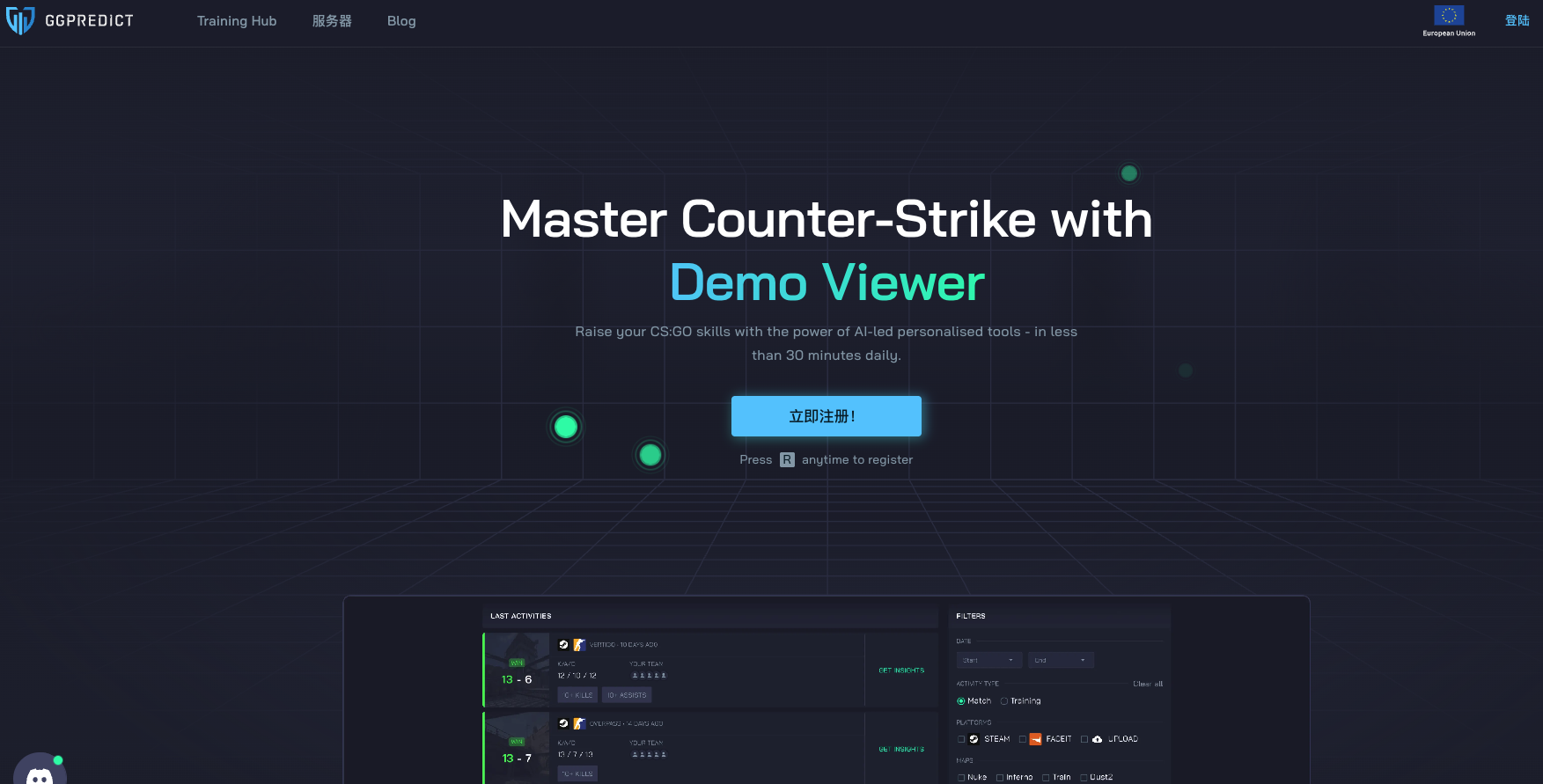This screenshot has height=784, width=1543.
Task: Click Get Insights for the Vertigo match
Action: pos(901,670)
